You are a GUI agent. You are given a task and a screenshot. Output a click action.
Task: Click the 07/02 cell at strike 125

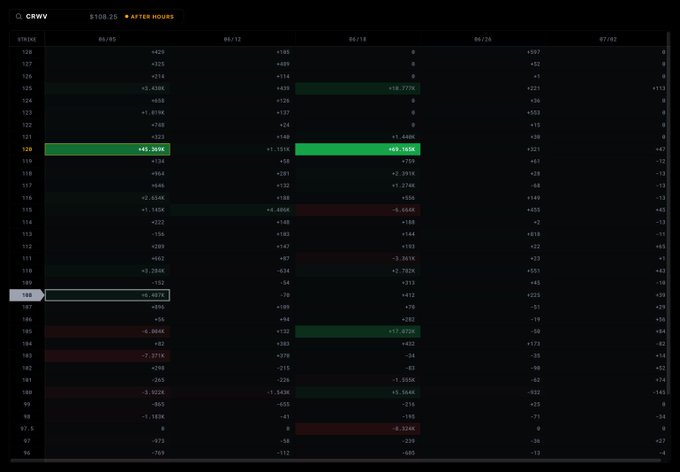coord(608,88)
